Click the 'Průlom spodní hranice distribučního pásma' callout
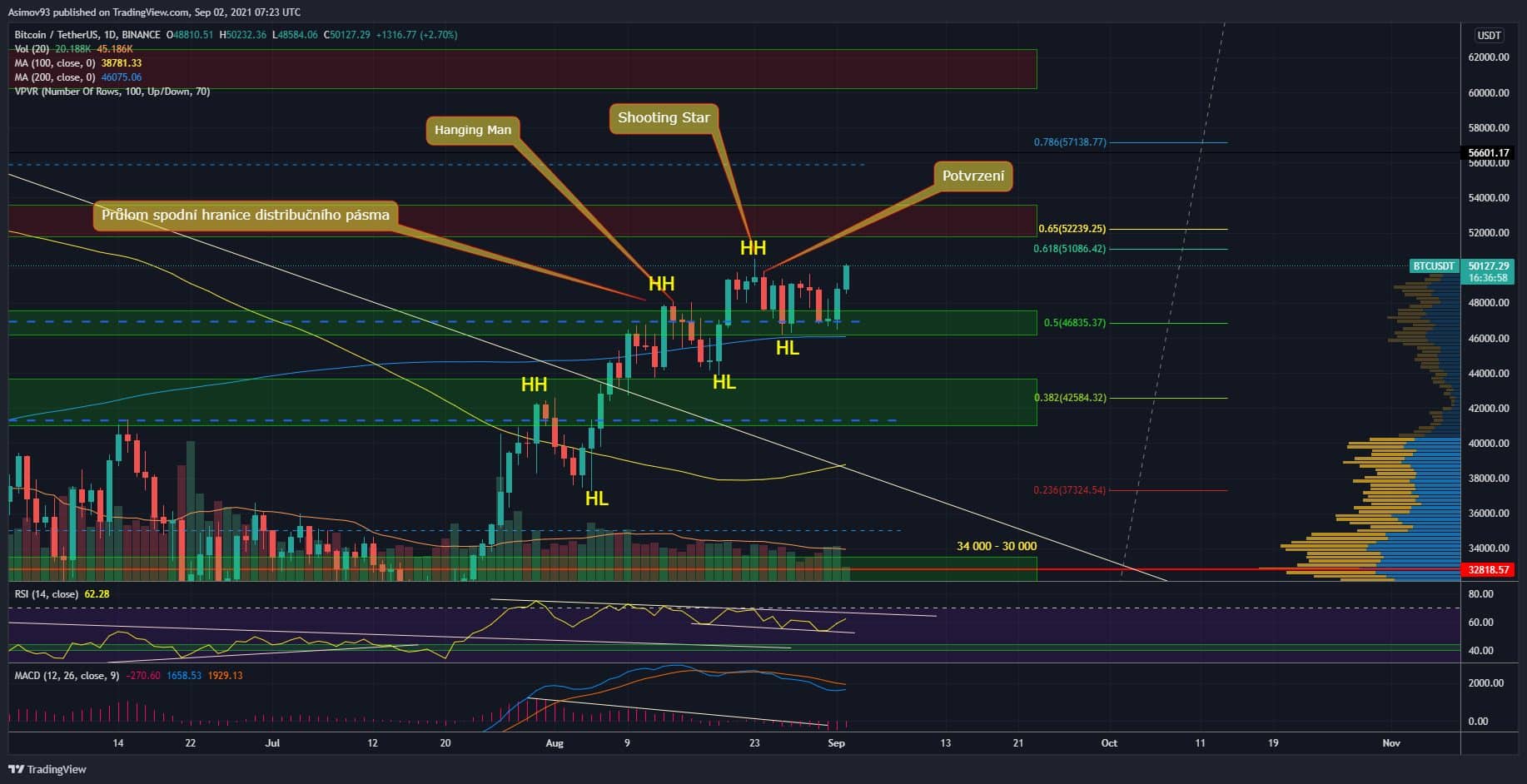 pyautogui.click(x=246, y=215)
